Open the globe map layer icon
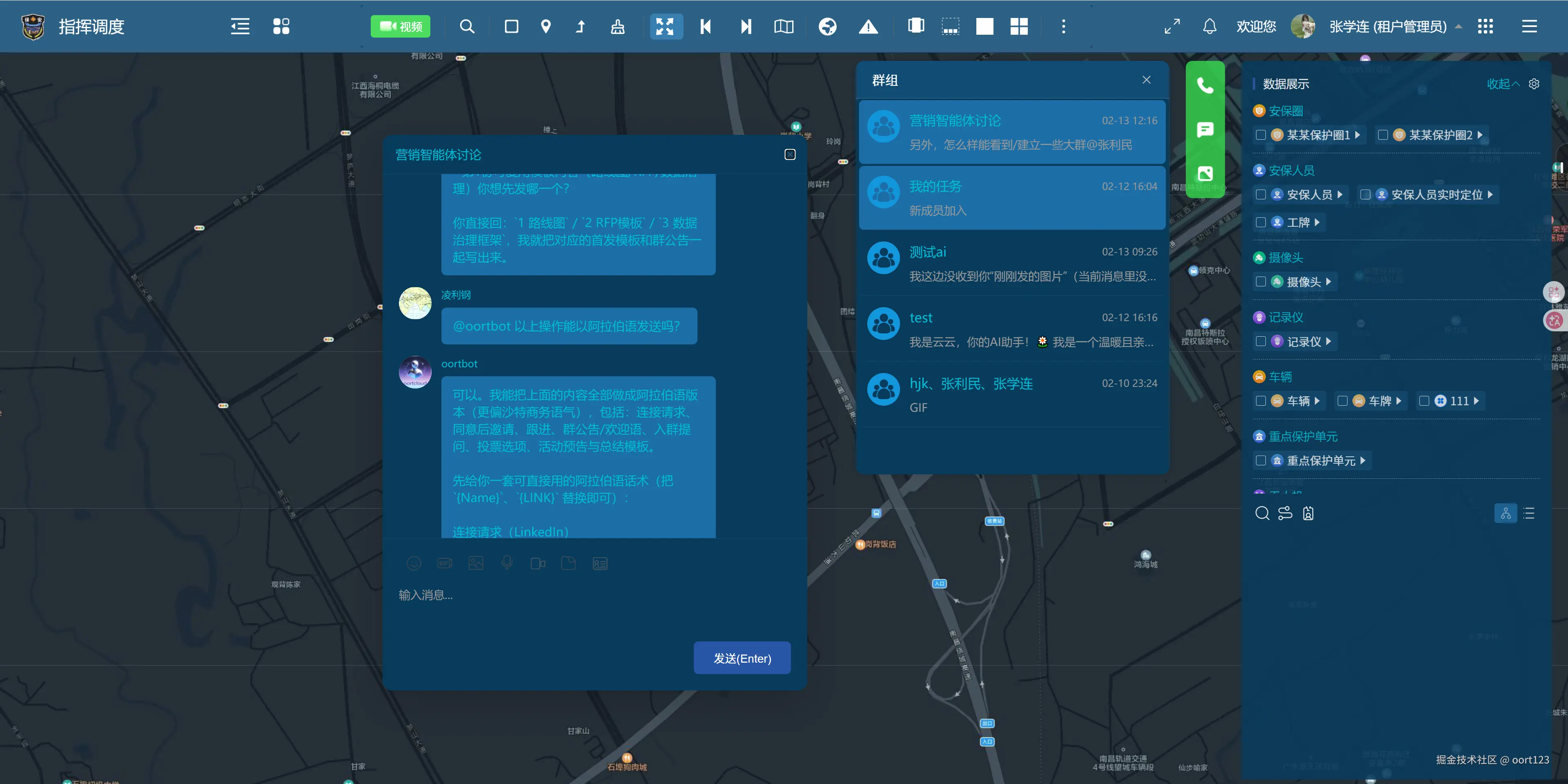Viewport: 1568px width, 784px height. pyautogui.click(x=826, y=26)
